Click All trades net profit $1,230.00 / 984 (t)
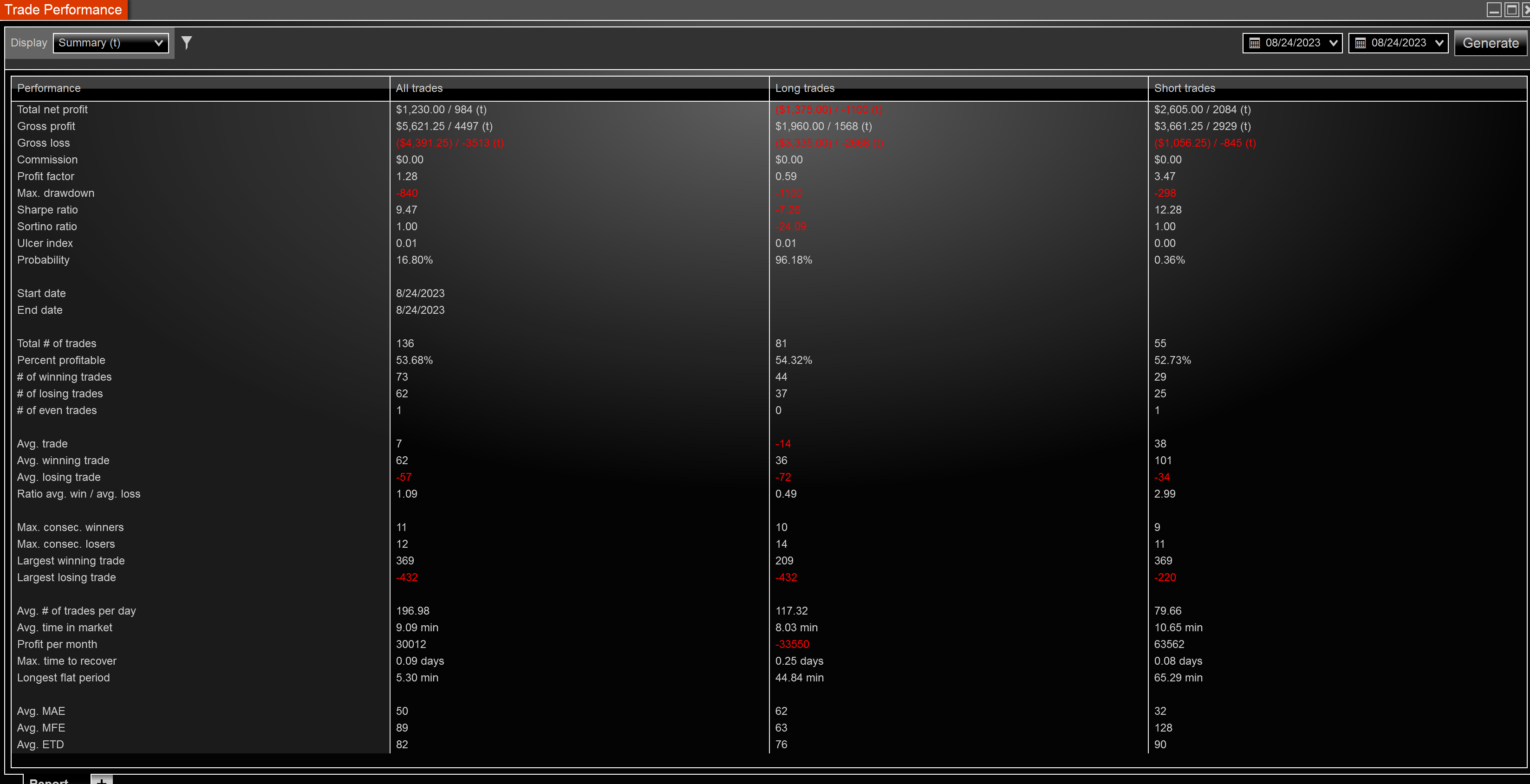Viewport: 1530px width, 784px height. (441, 109)
